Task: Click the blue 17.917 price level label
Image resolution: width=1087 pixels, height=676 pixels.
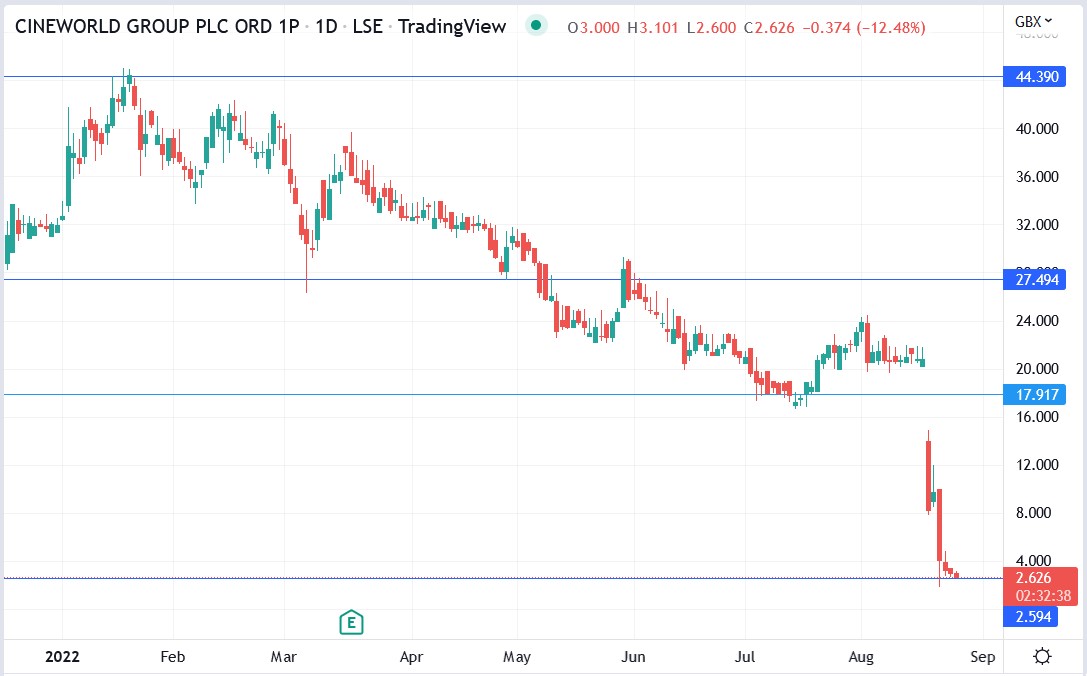Action: click(x=1037, y=395)
